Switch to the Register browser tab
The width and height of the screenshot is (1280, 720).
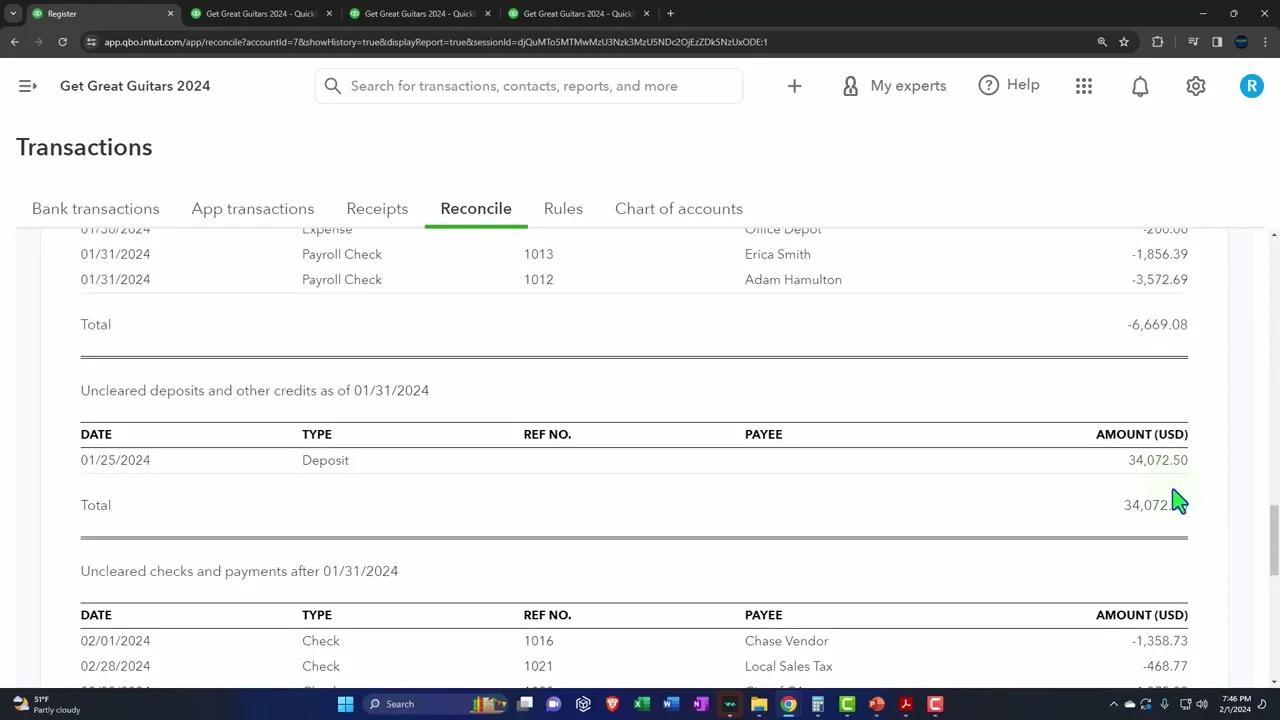point(100,13)
